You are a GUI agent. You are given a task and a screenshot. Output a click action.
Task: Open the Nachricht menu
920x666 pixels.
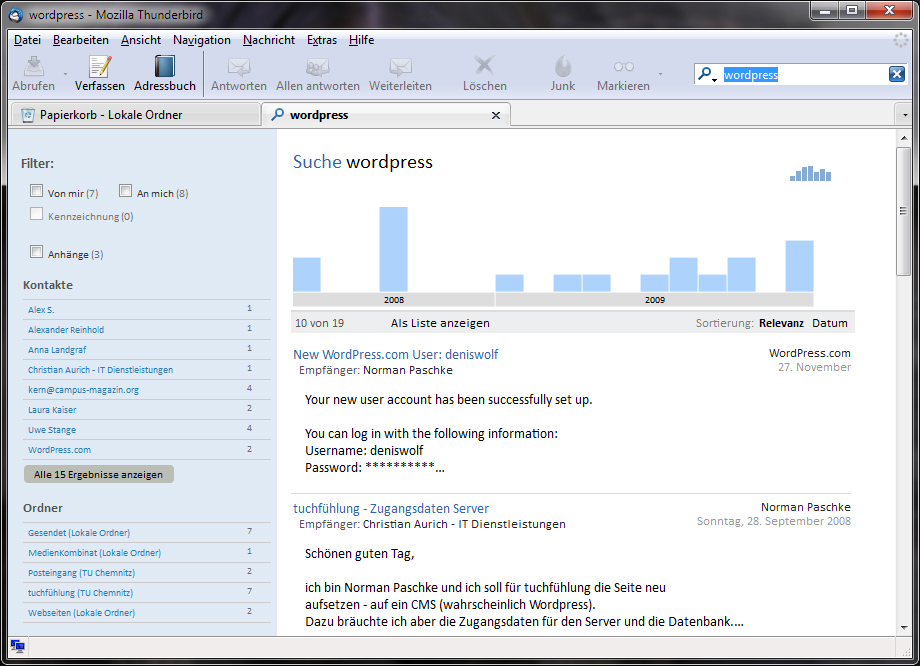269,40
